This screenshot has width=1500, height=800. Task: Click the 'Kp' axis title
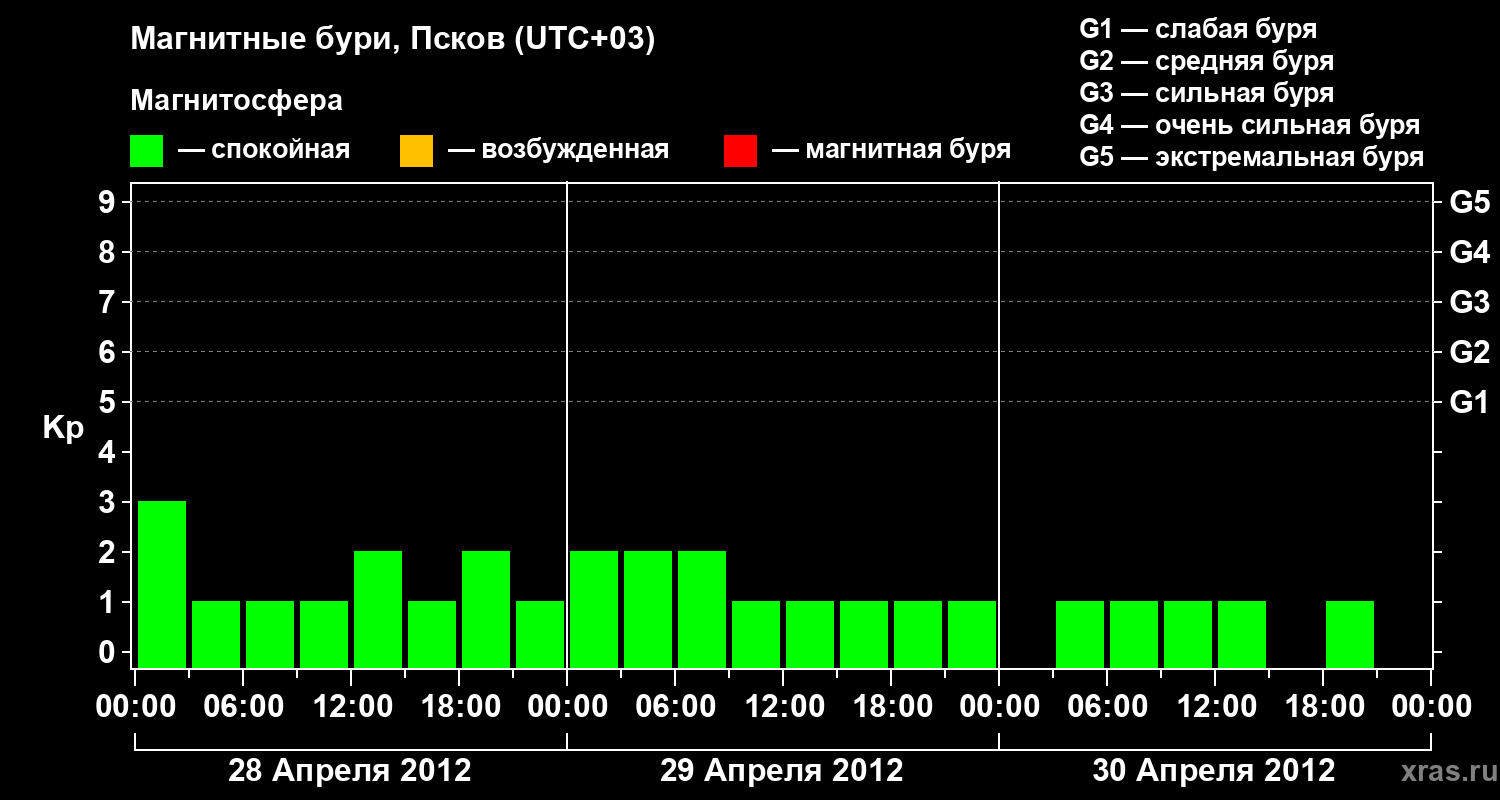[63, 429]
